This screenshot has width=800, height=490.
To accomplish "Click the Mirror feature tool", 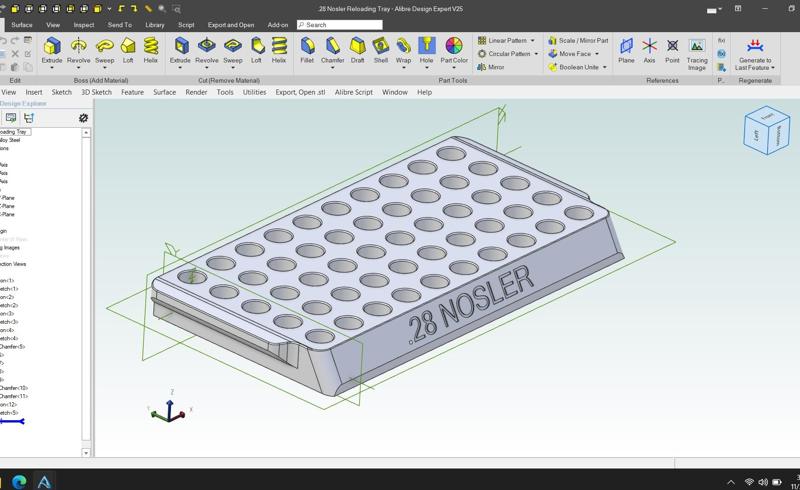I will click(x=491, y=67).
